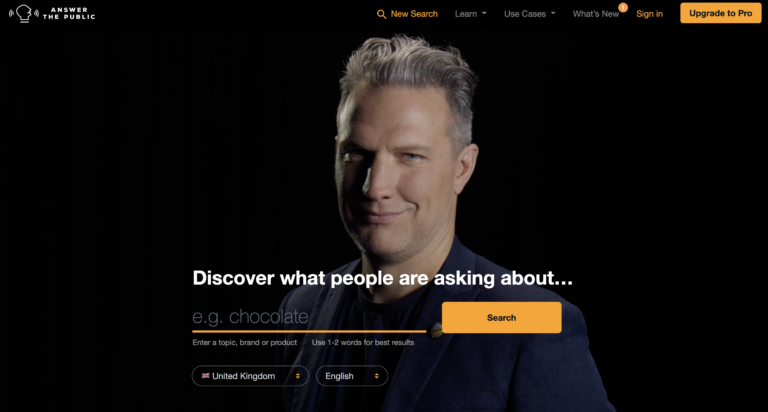Click the magnifier icon beside New Search
768x412 pixels.
point(381,14)
